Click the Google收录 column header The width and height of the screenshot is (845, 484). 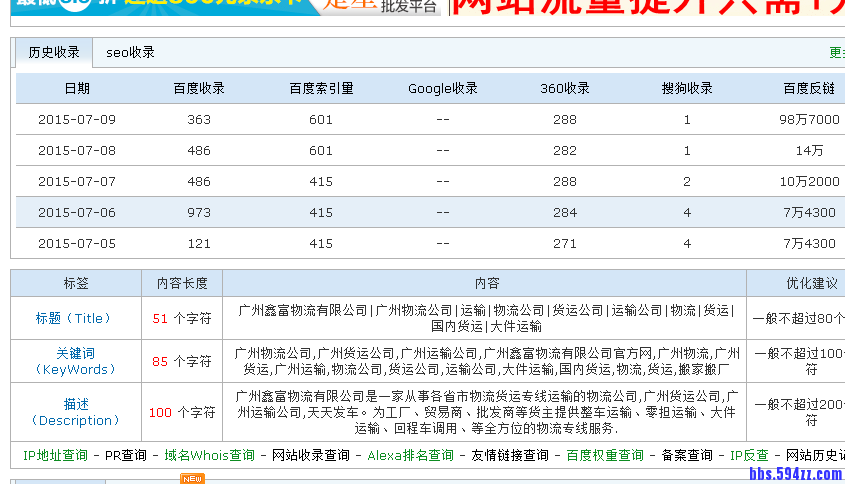click(x=443, y=88)
